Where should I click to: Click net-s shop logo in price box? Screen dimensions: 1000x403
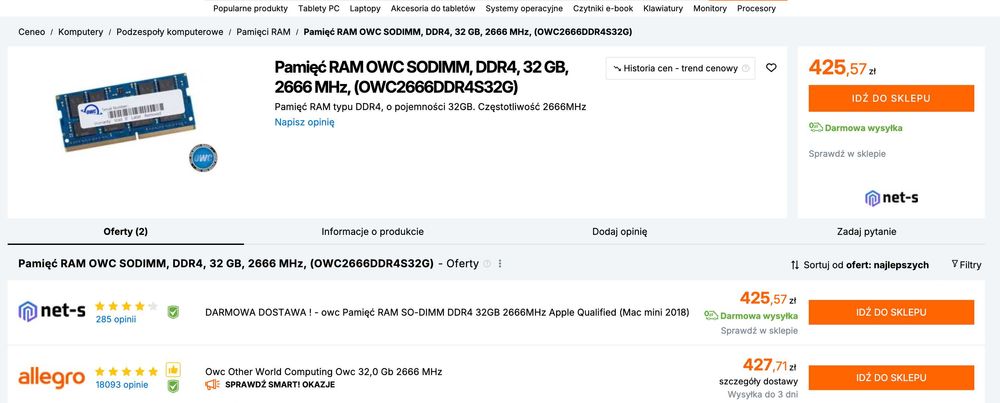(x=892, y=198)
